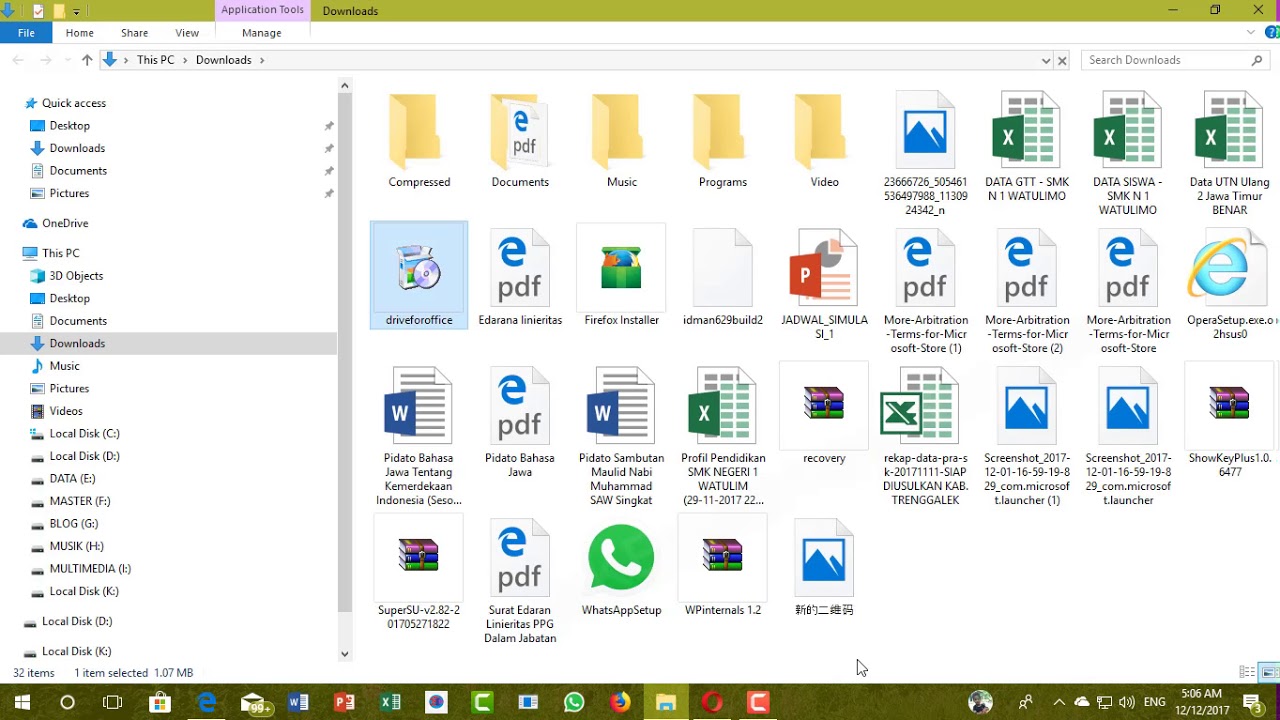Open the Video folder
This screenshot has width=1280, height=720.
(824, 141)
